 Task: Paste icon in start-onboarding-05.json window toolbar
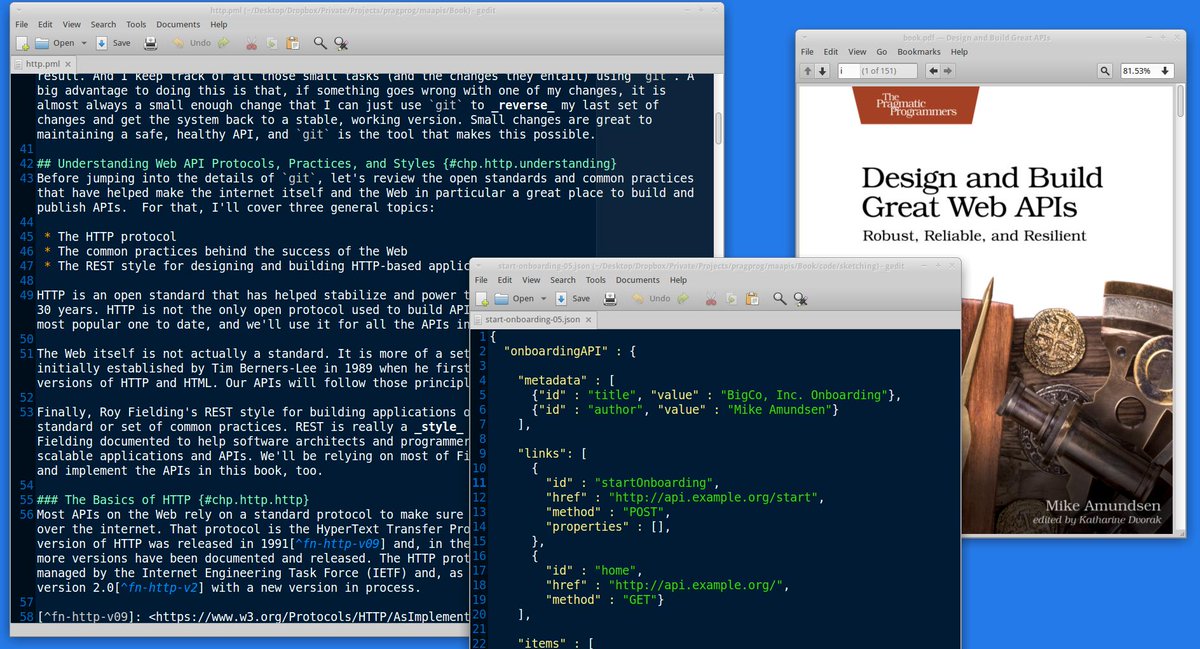[752, 298]
